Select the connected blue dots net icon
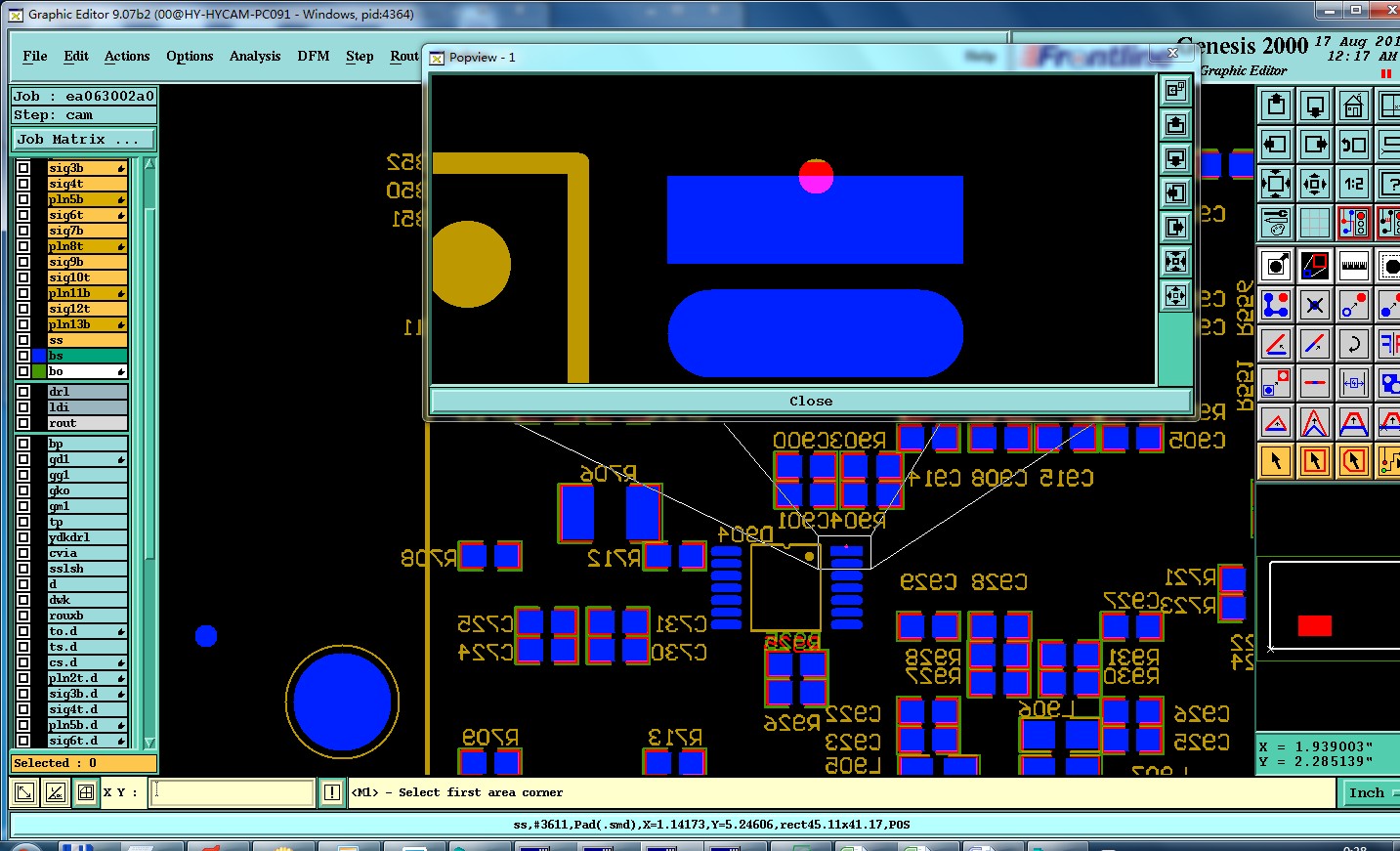Screen dimensions: 1400x851 (1276, 305)
